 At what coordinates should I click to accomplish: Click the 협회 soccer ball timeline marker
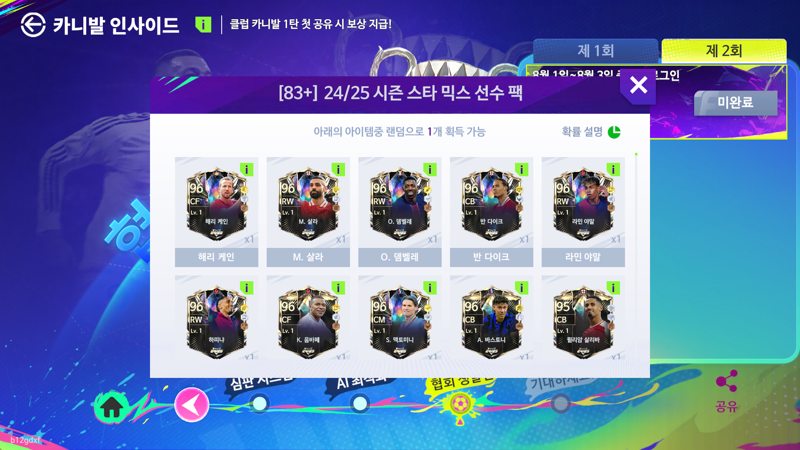click(x=459, y=406)
